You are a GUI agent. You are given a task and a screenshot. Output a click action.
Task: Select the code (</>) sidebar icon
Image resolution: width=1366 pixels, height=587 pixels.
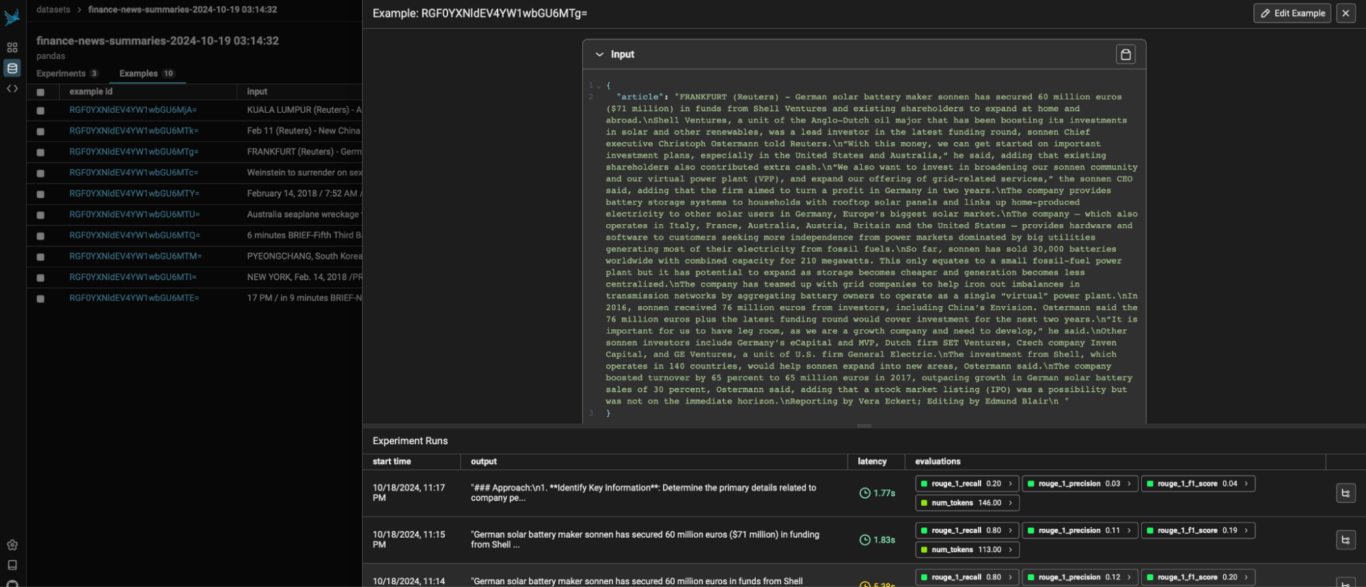(x=12, y=90)
